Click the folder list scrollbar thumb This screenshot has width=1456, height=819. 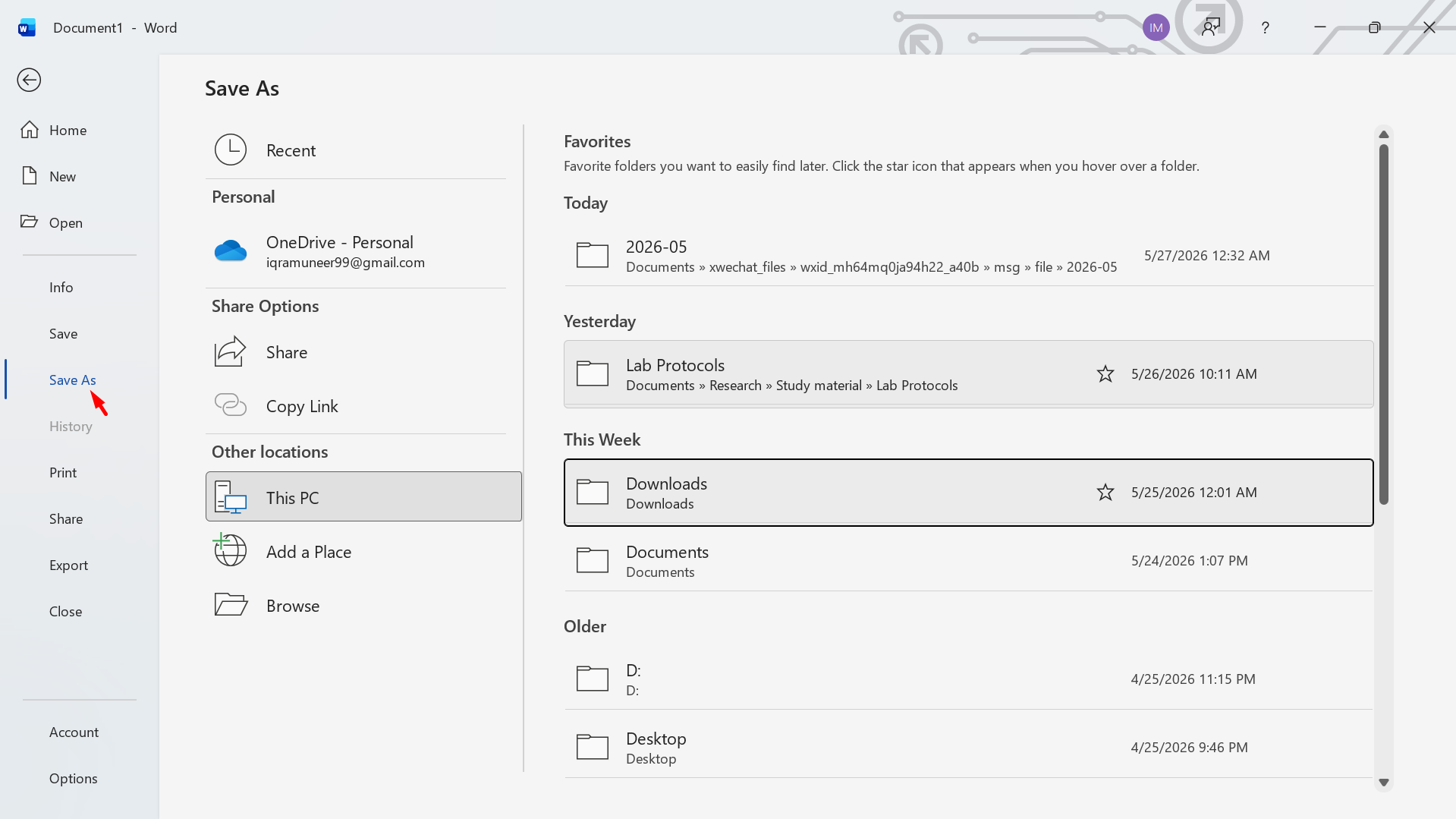pyautogui.click(x=1384, y=324)
